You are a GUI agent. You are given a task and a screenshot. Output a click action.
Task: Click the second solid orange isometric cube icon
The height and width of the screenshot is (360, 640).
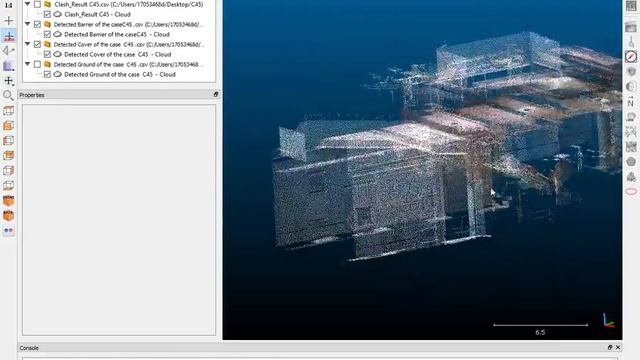(8, 215)
